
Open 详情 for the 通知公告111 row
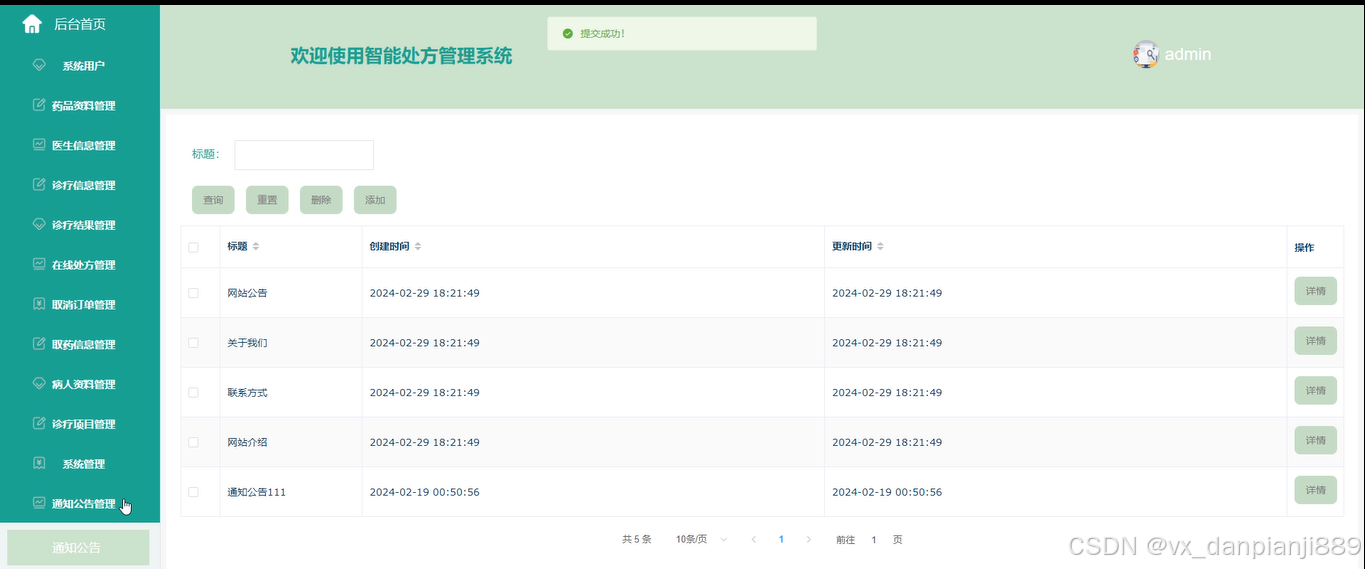click(x=1315, y=490)
